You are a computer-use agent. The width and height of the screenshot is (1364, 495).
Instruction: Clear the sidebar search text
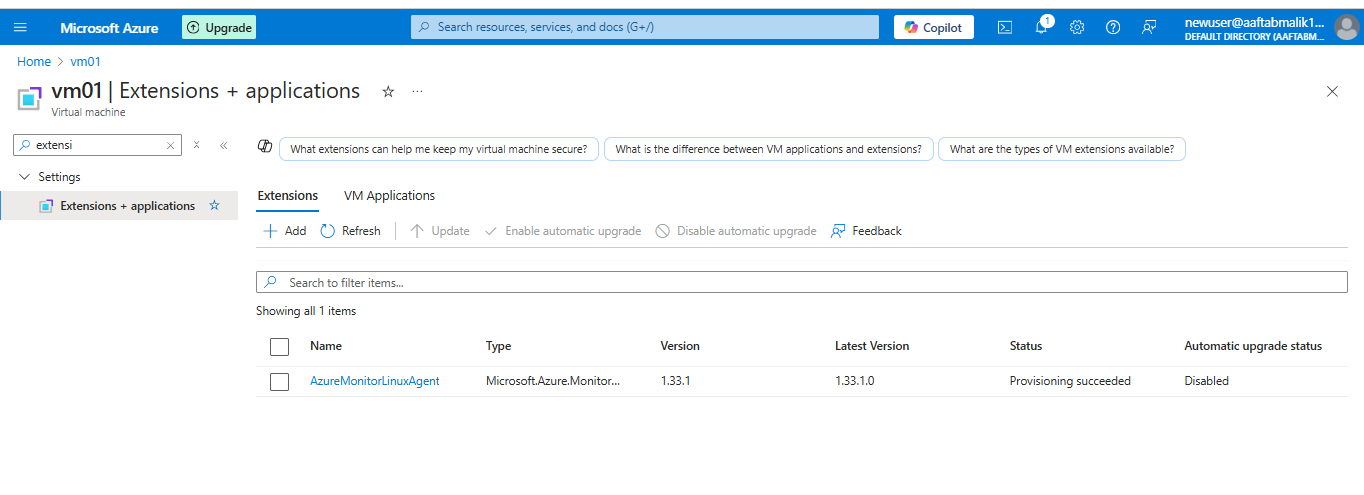[x=171, y=145]
